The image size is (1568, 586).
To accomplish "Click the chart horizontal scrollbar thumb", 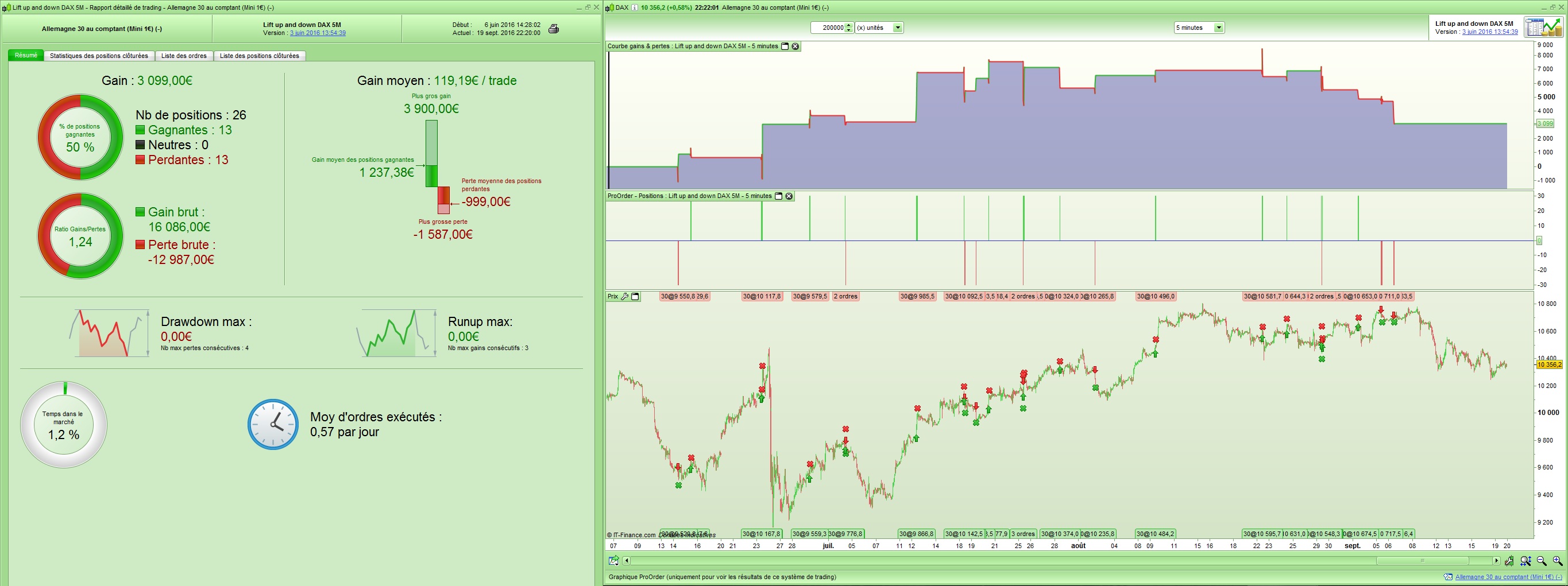I will pos(1422,560).
